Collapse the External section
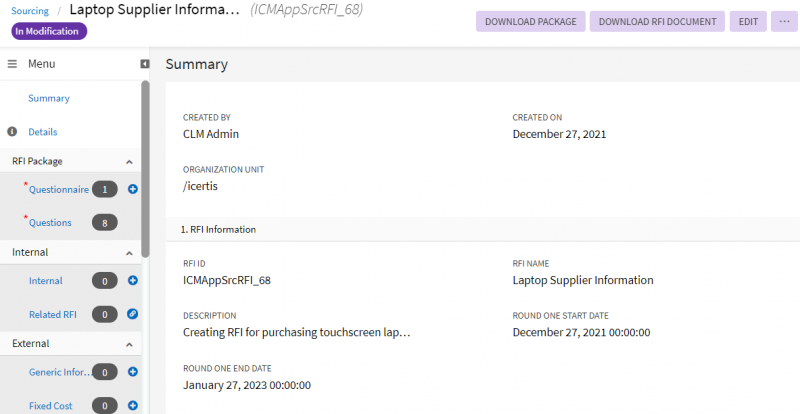The image size is (800, 414). coord(129,344)
